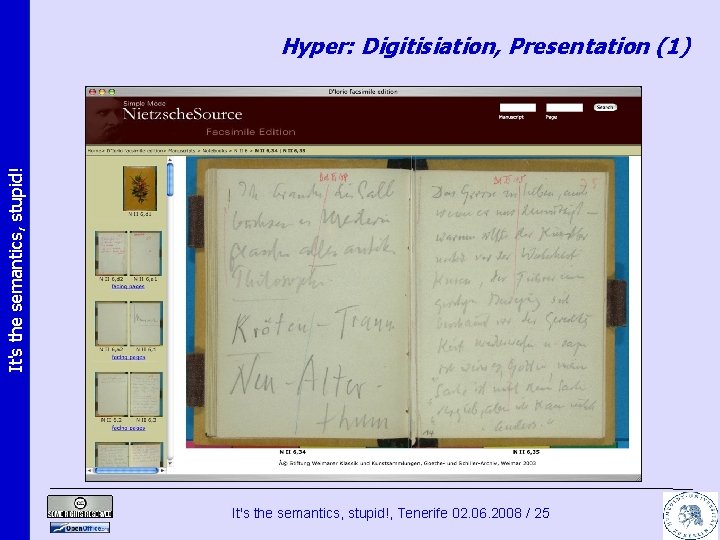Click the Creative Commons license badge

80,507
